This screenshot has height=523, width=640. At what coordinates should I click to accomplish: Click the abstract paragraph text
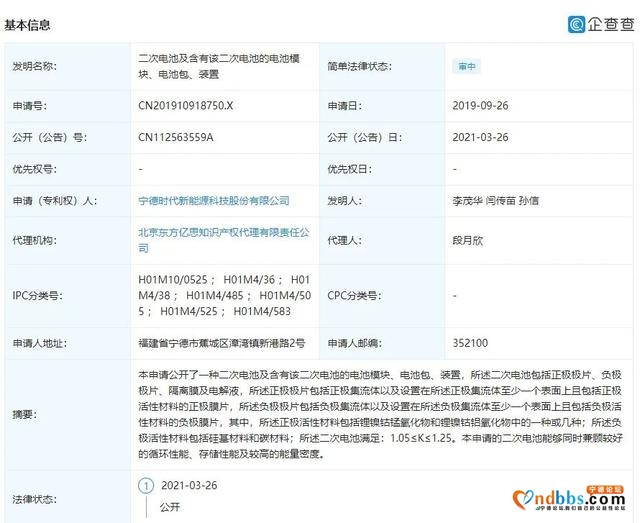(380, 415)
